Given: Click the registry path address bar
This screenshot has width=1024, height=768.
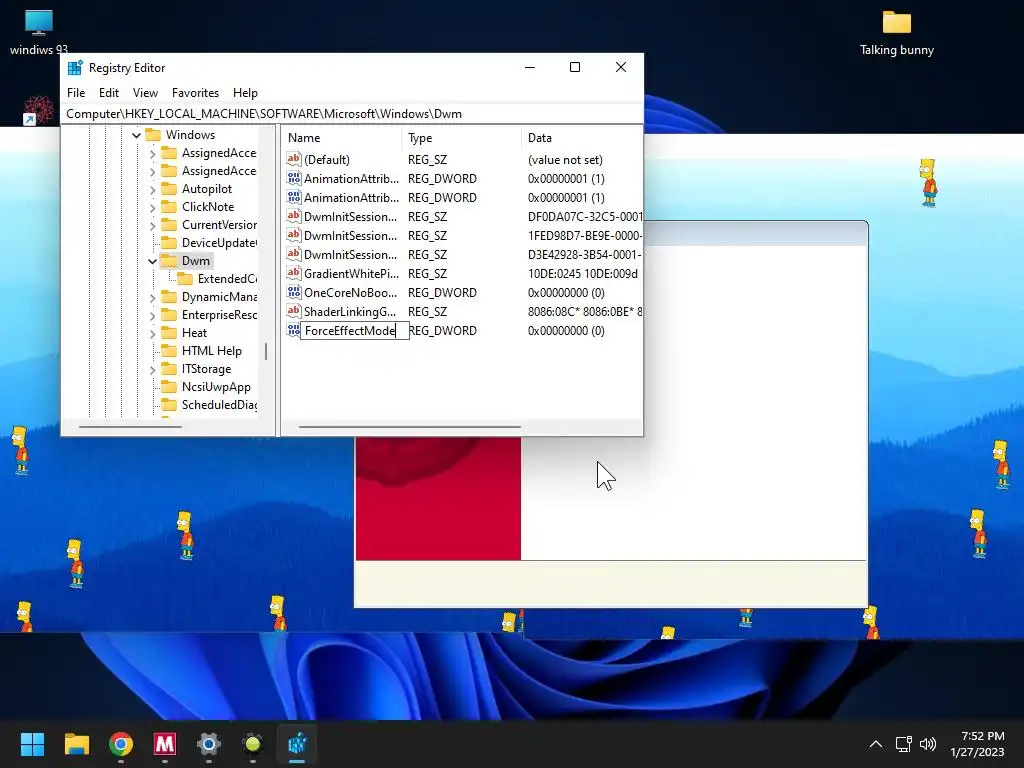Looking at the screenshot, I should tap(351, 114).
